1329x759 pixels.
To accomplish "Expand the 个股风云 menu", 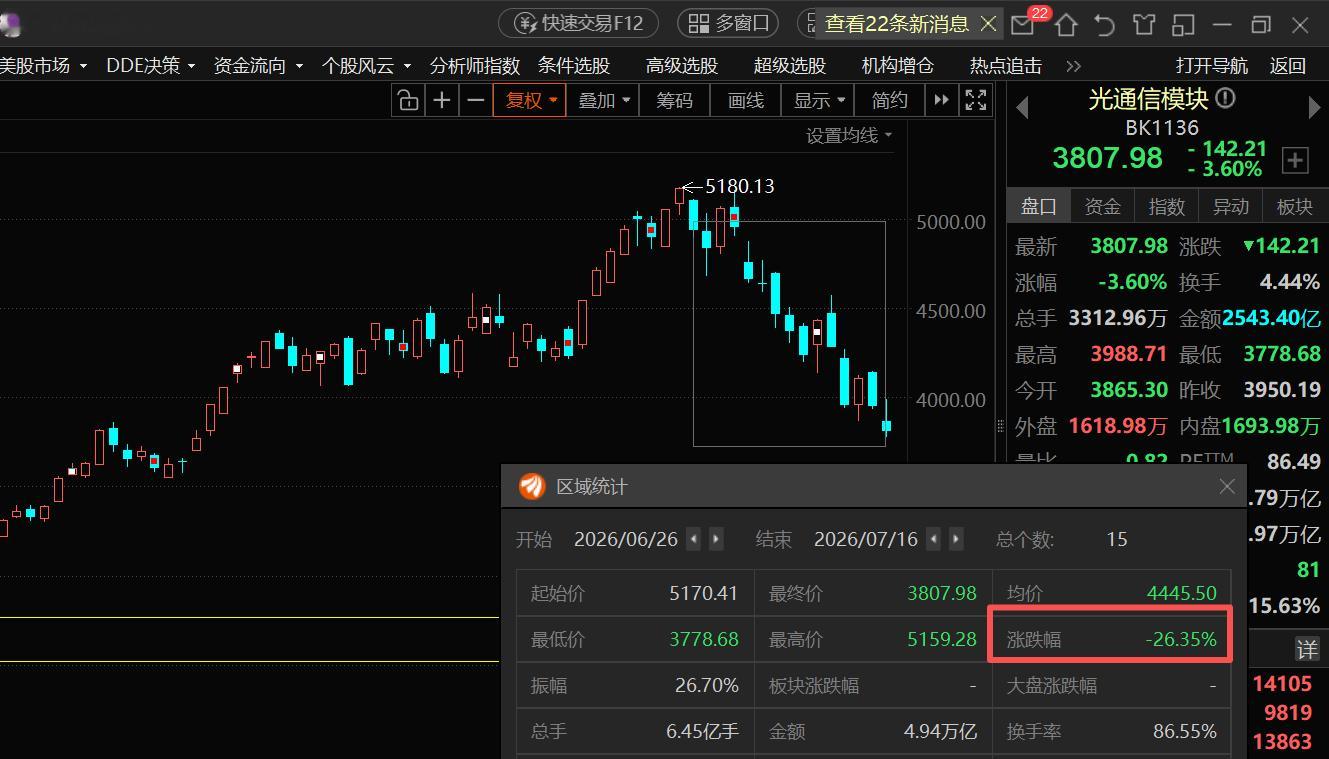I will pos(366,66).
